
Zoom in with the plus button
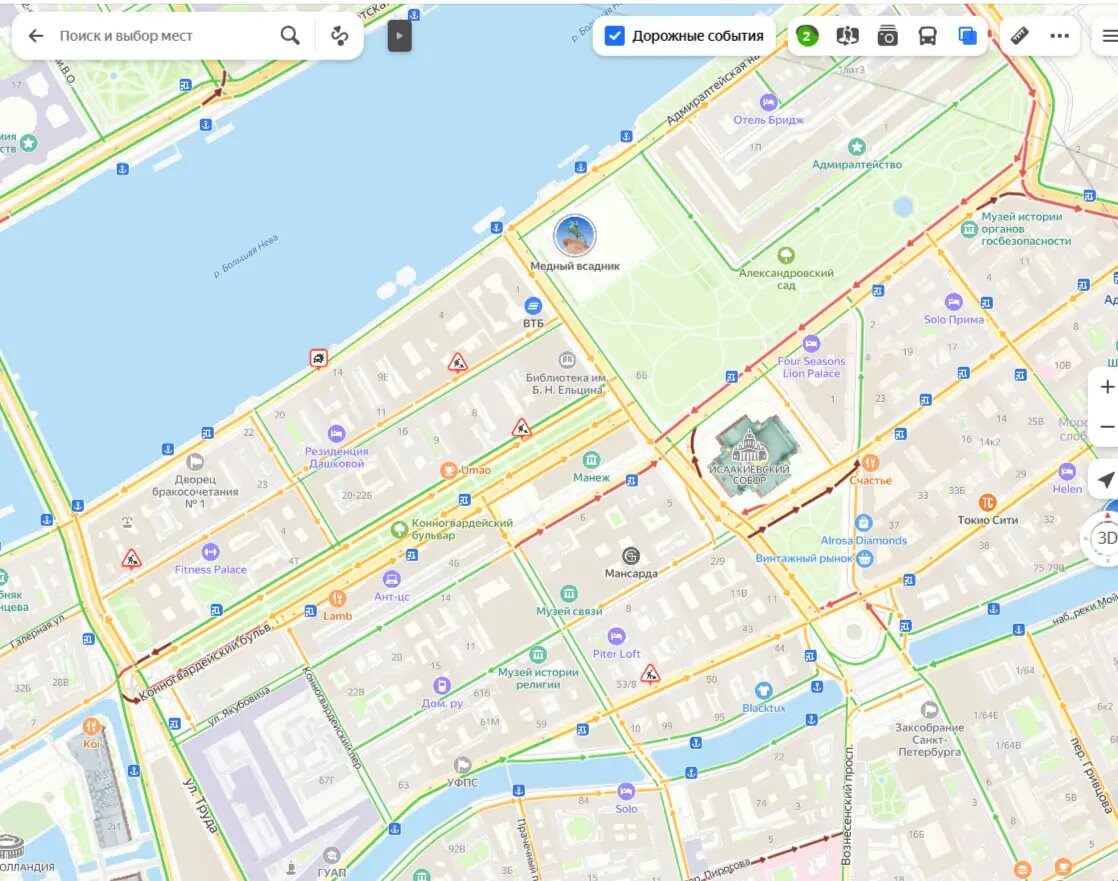1107,387
